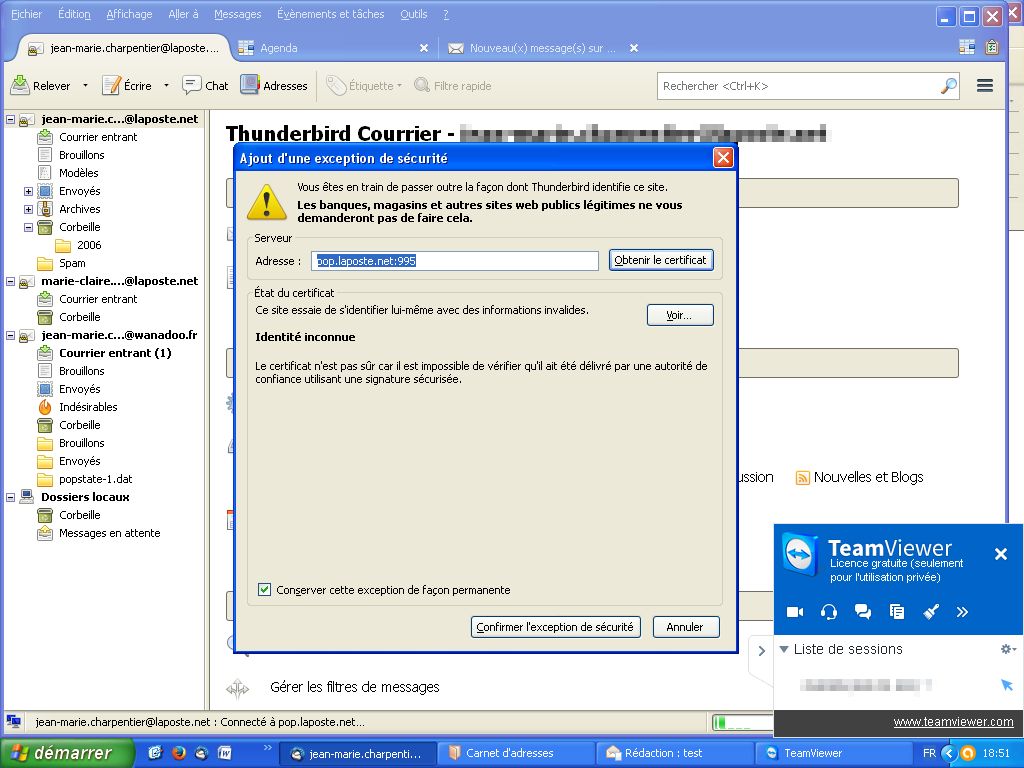Open the Fichier menu
Image resolution: width=1024 pixels, height=768 pixels.
tap(26, 14)
